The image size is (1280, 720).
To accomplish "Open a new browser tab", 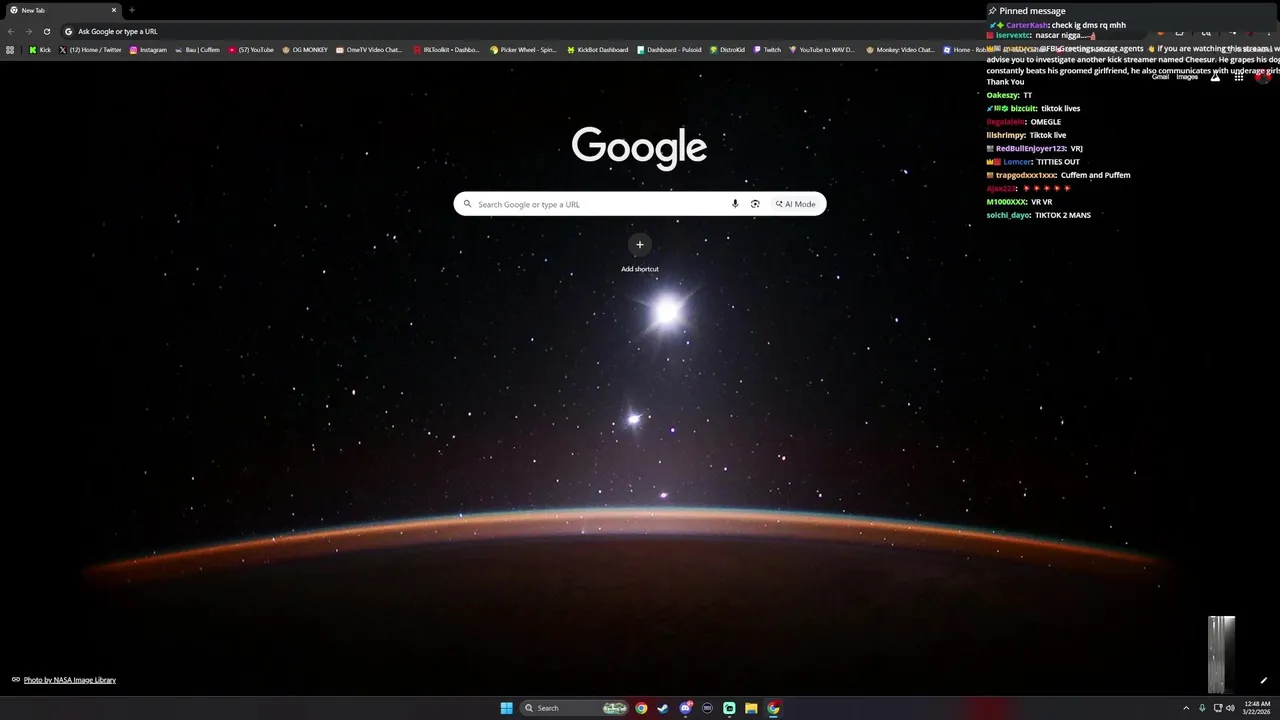I will (131, 10).
